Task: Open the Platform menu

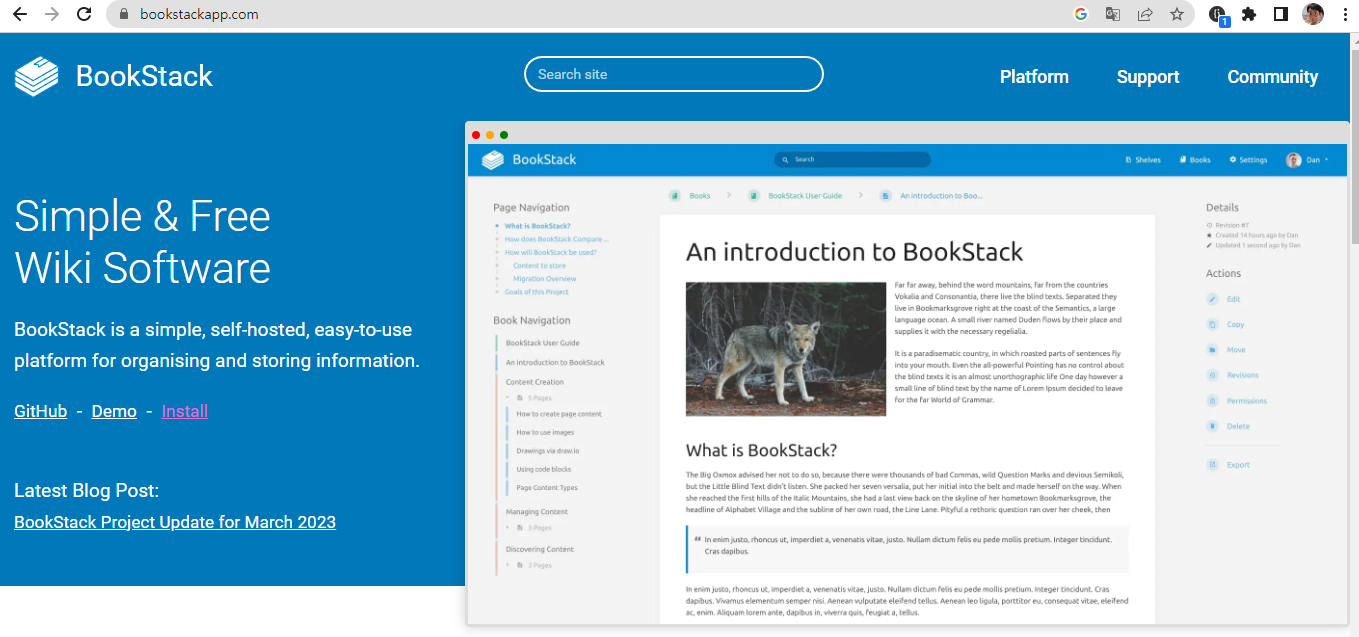Action: (x=1034, y=77)
